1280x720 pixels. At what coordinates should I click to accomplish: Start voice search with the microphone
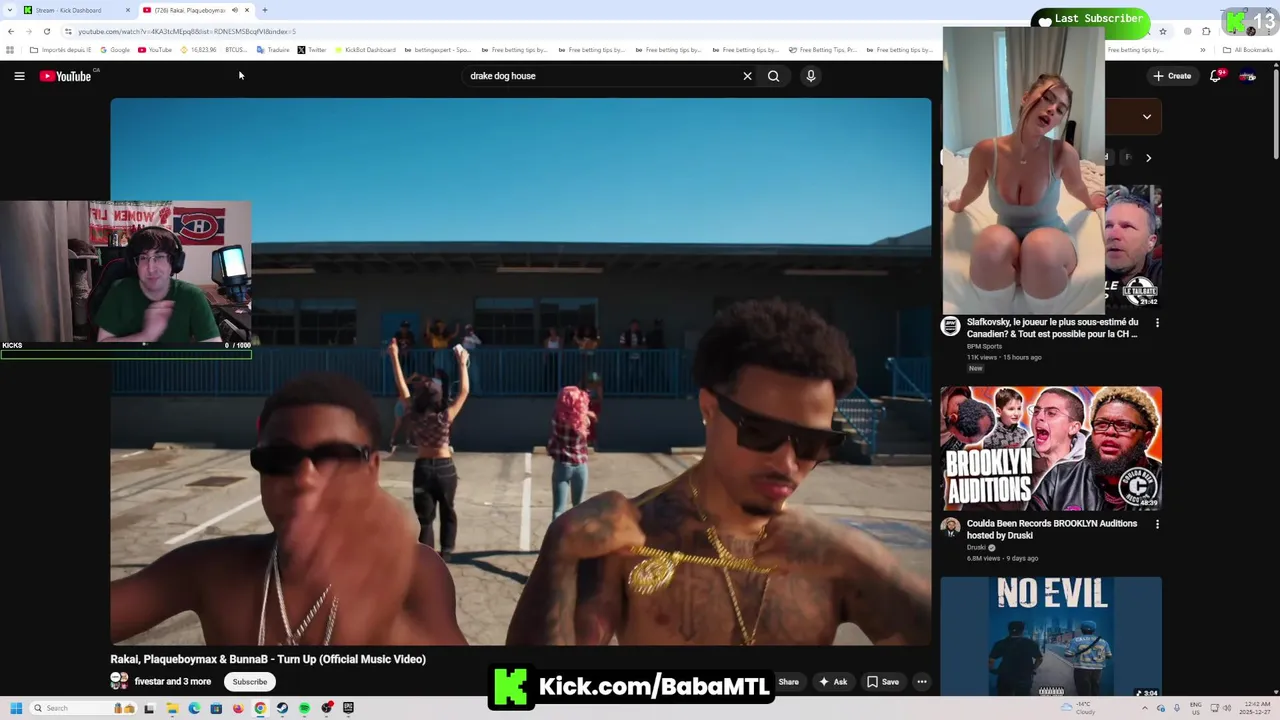tap(811, 76)
